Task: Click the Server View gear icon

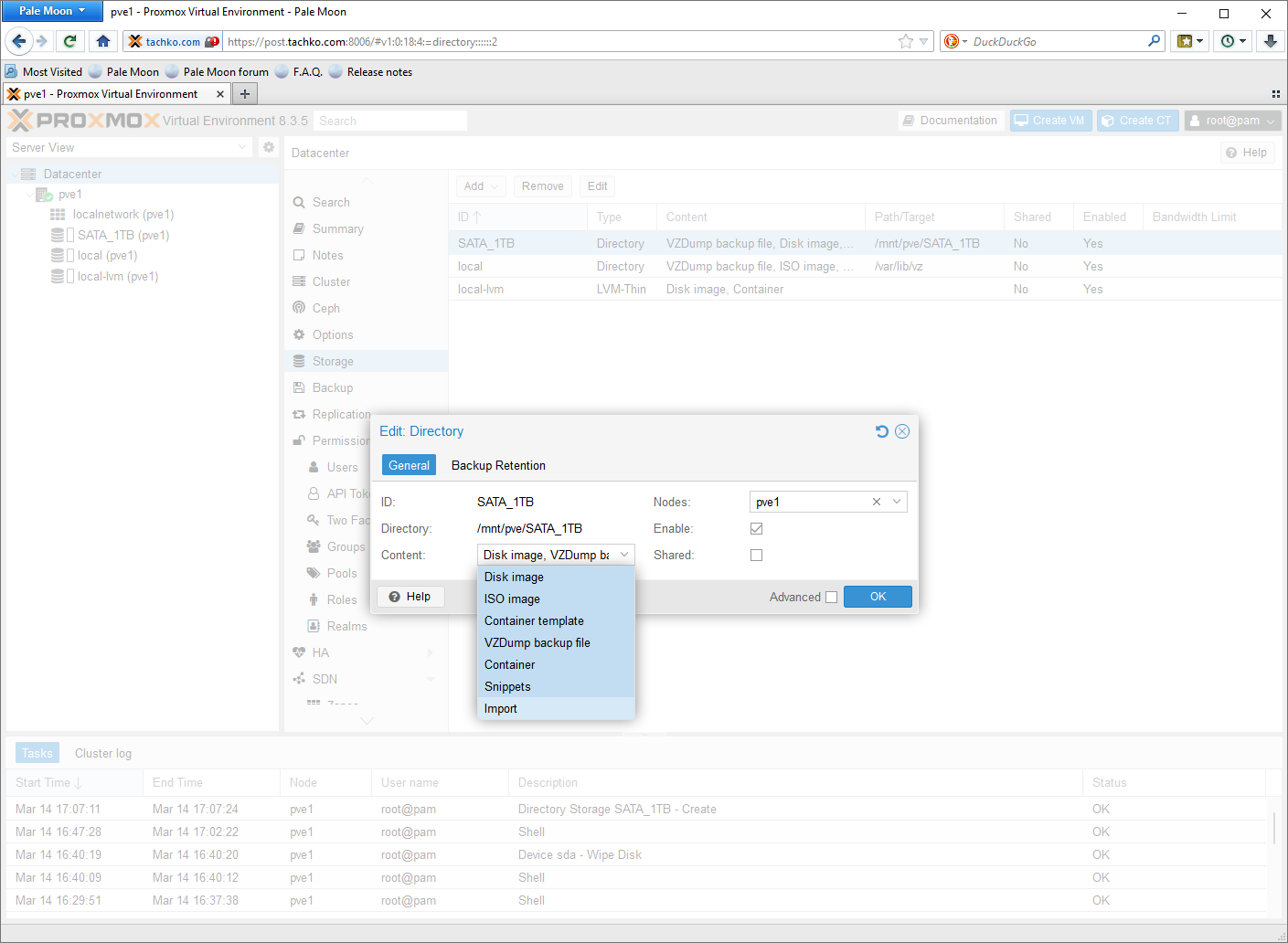Action: coord(269,147)
